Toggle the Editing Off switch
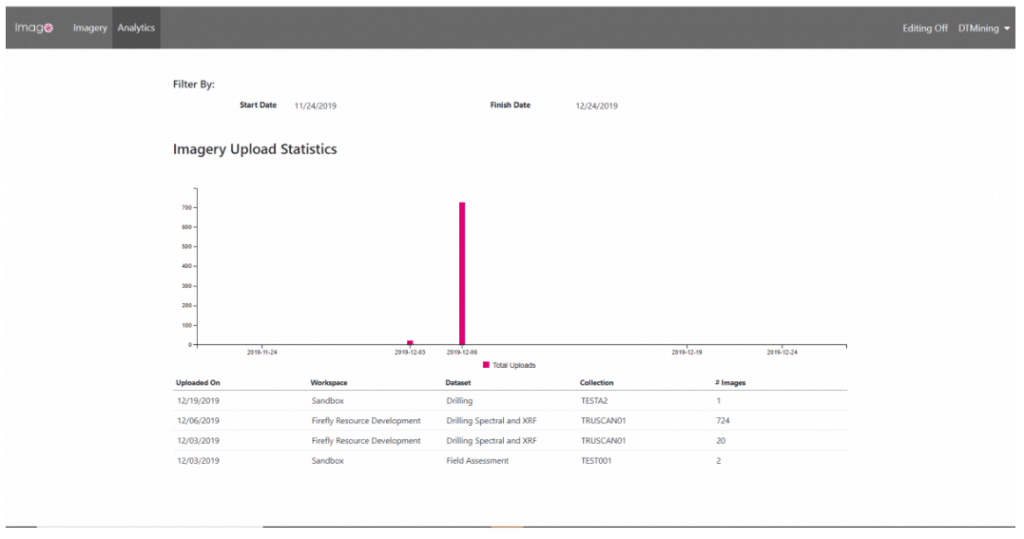This screenshot has height=539, width=1024. pos(924,28)
